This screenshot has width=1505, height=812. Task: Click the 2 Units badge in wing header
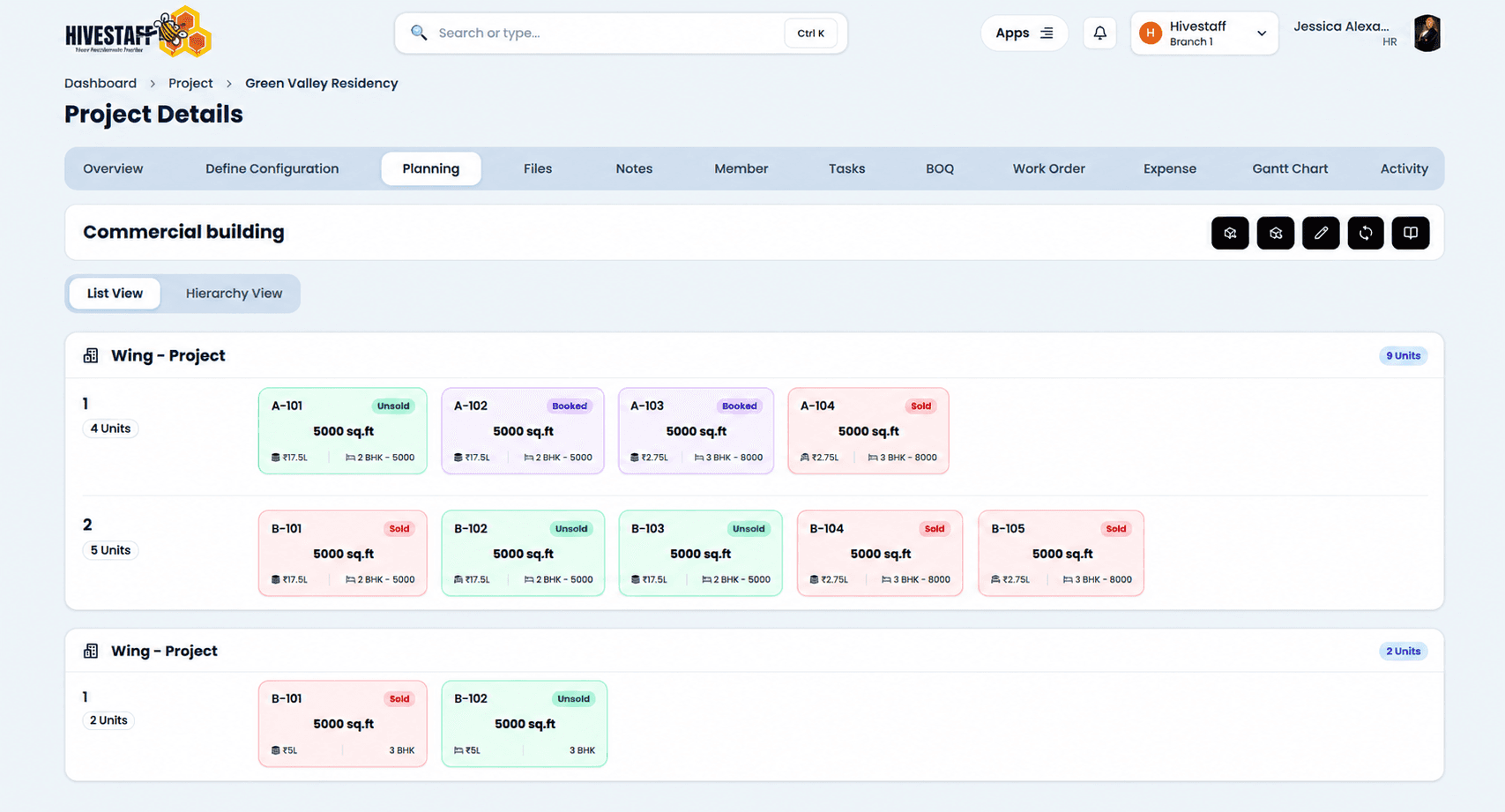(x=1403, y=651)
